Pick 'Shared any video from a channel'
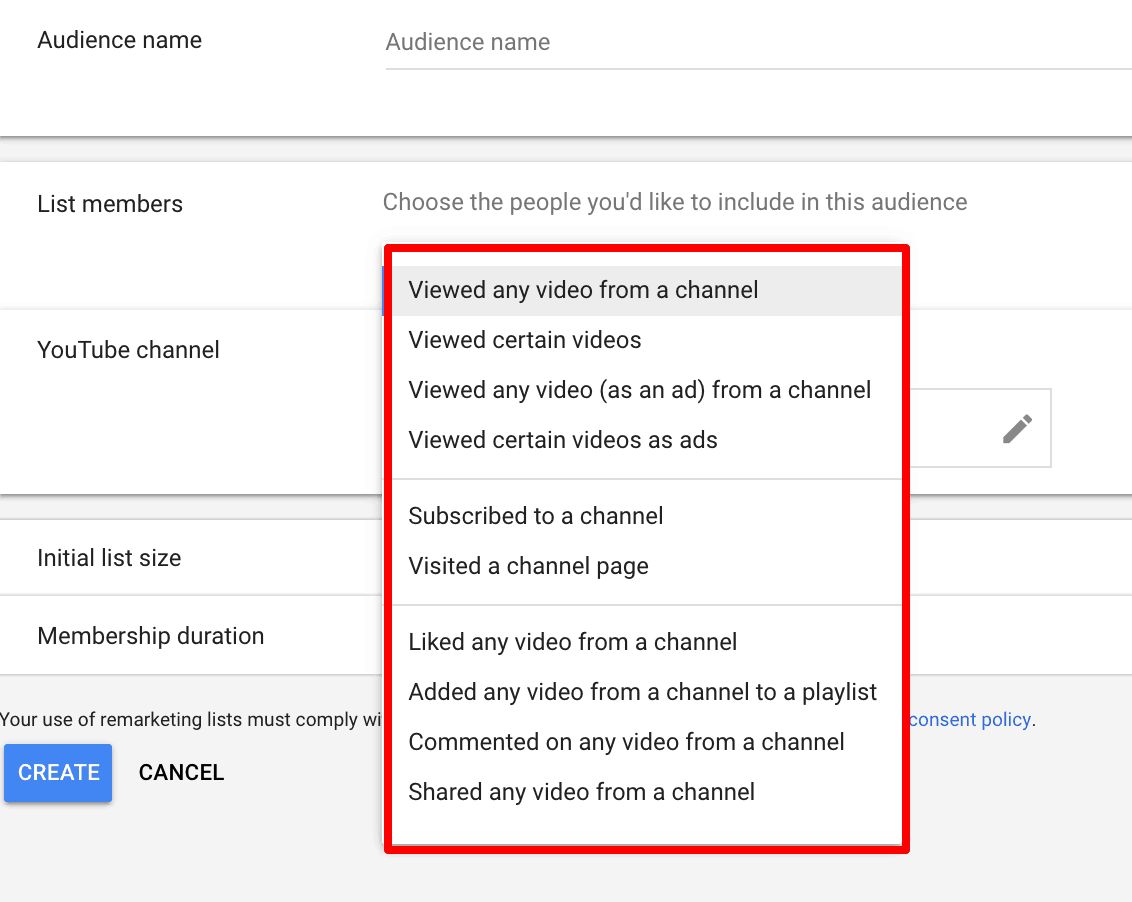 pyautogui.click(x=647, y=792)
